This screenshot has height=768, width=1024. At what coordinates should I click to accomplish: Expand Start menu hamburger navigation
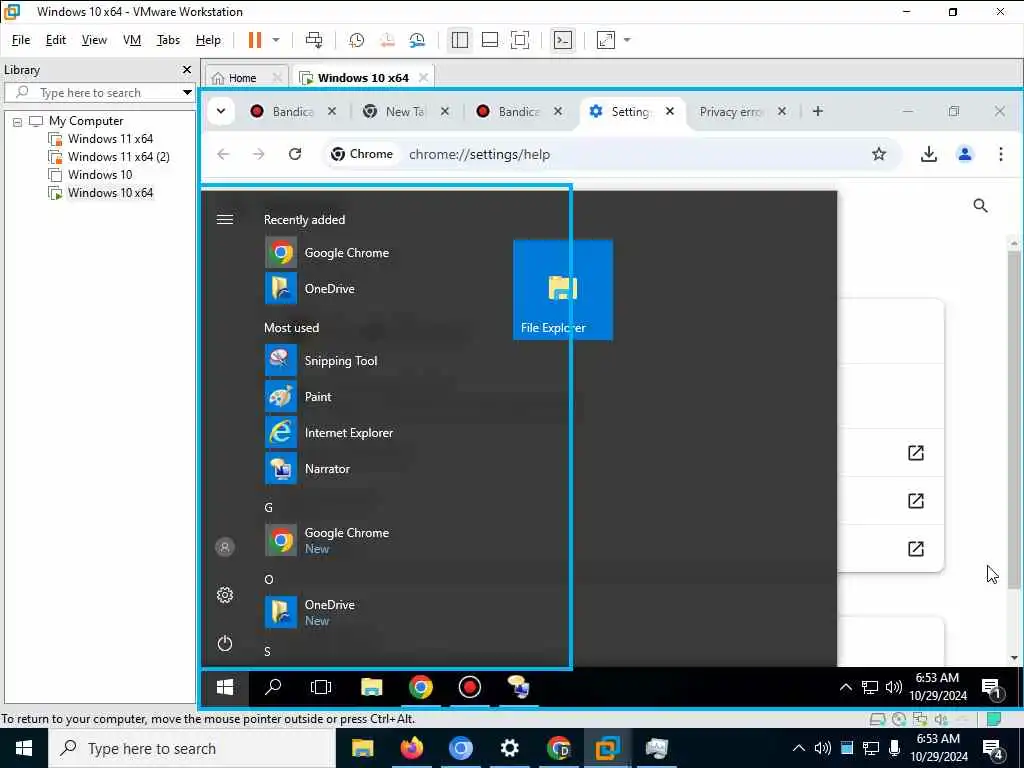click(225, 219)
